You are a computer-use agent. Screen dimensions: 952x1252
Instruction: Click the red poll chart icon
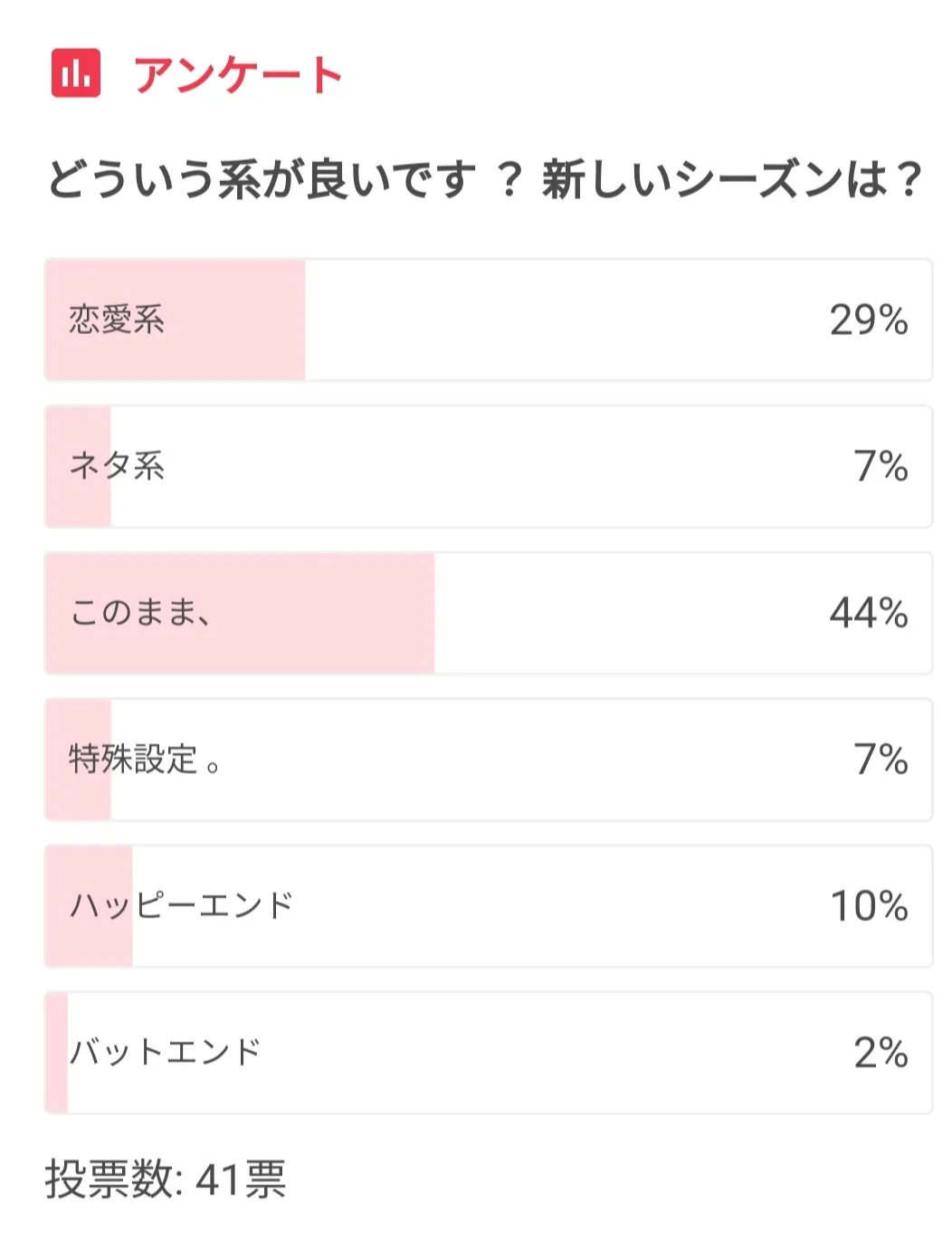tap(76, 73)
